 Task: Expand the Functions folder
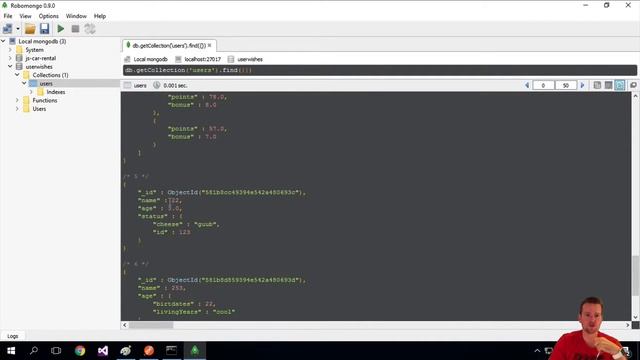[x=17, y=100]
